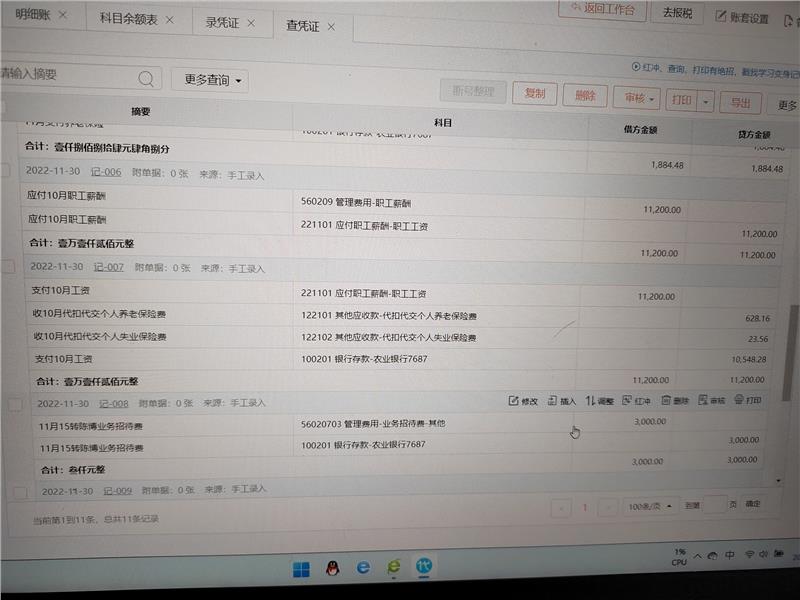Select the checkbox beside voucher 记-008

pyautogui.click(x=14, y=404)
